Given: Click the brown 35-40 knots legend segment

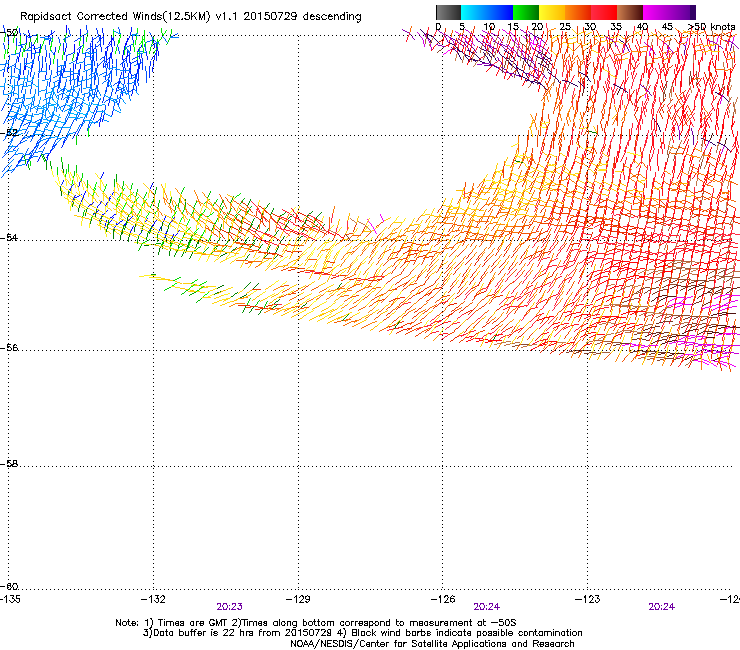Looking at the screenshot, I should pyautogui.click(x=630, y=12).
